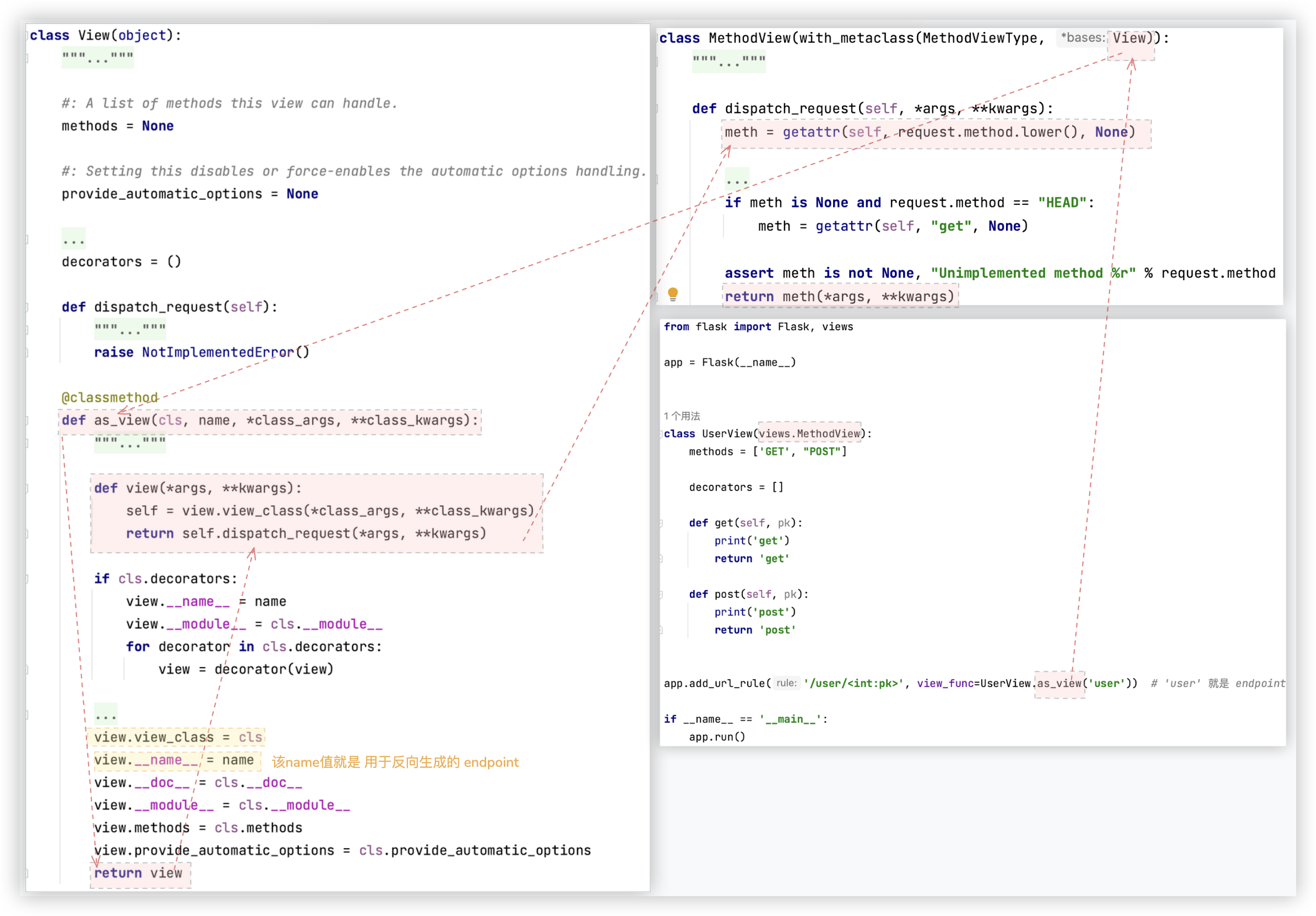Click the 'rule:' parameter inlay hint
1316x916 pixels.
786,683
